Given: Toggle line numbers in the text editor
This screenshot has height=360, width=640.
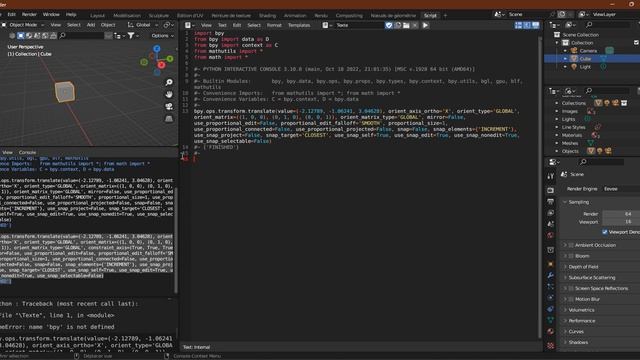Looking at the screenshot, I should [518, 25].
